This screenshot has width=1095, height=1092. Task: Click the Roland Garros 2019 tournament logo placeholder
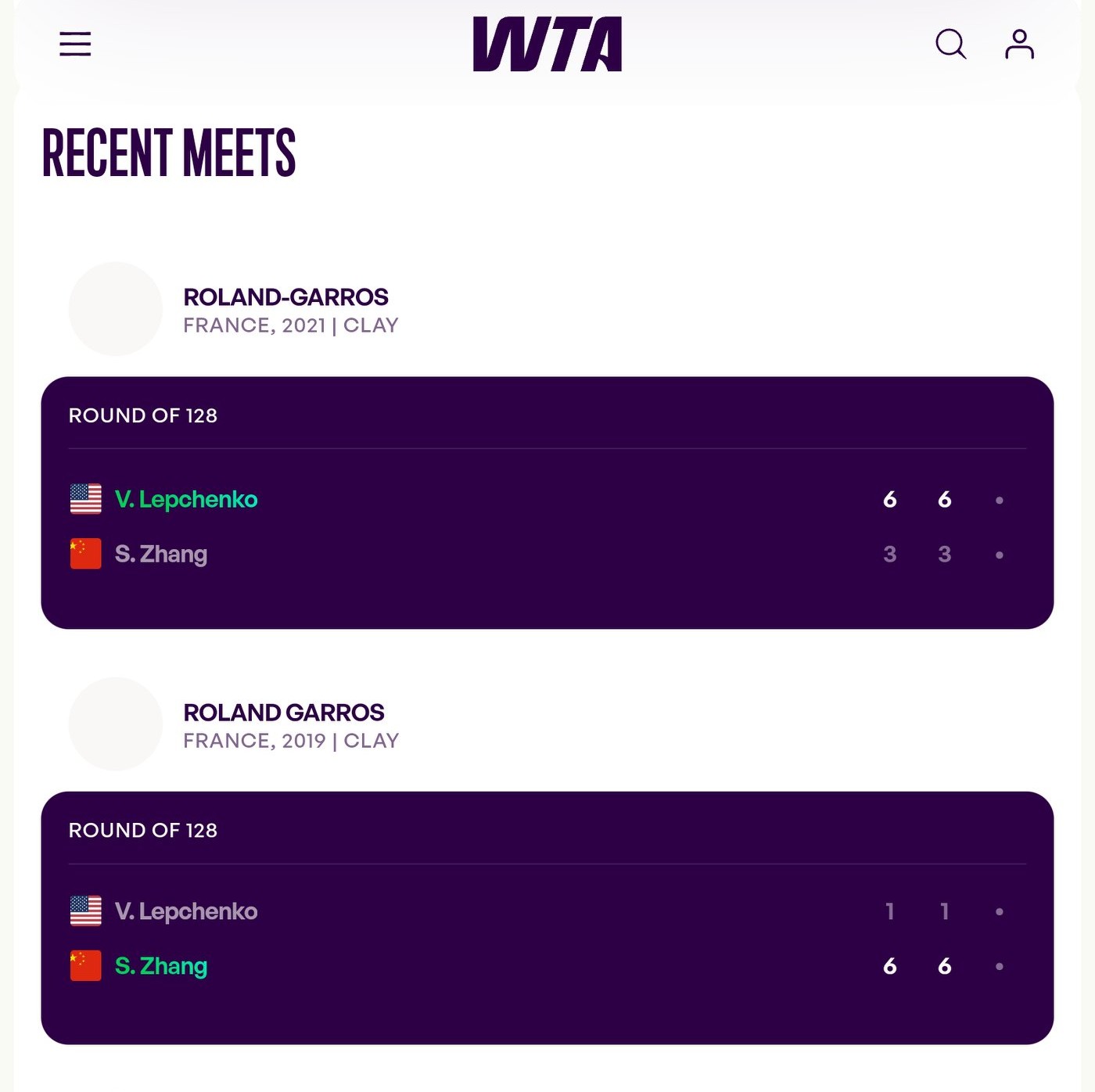[116, 724]
